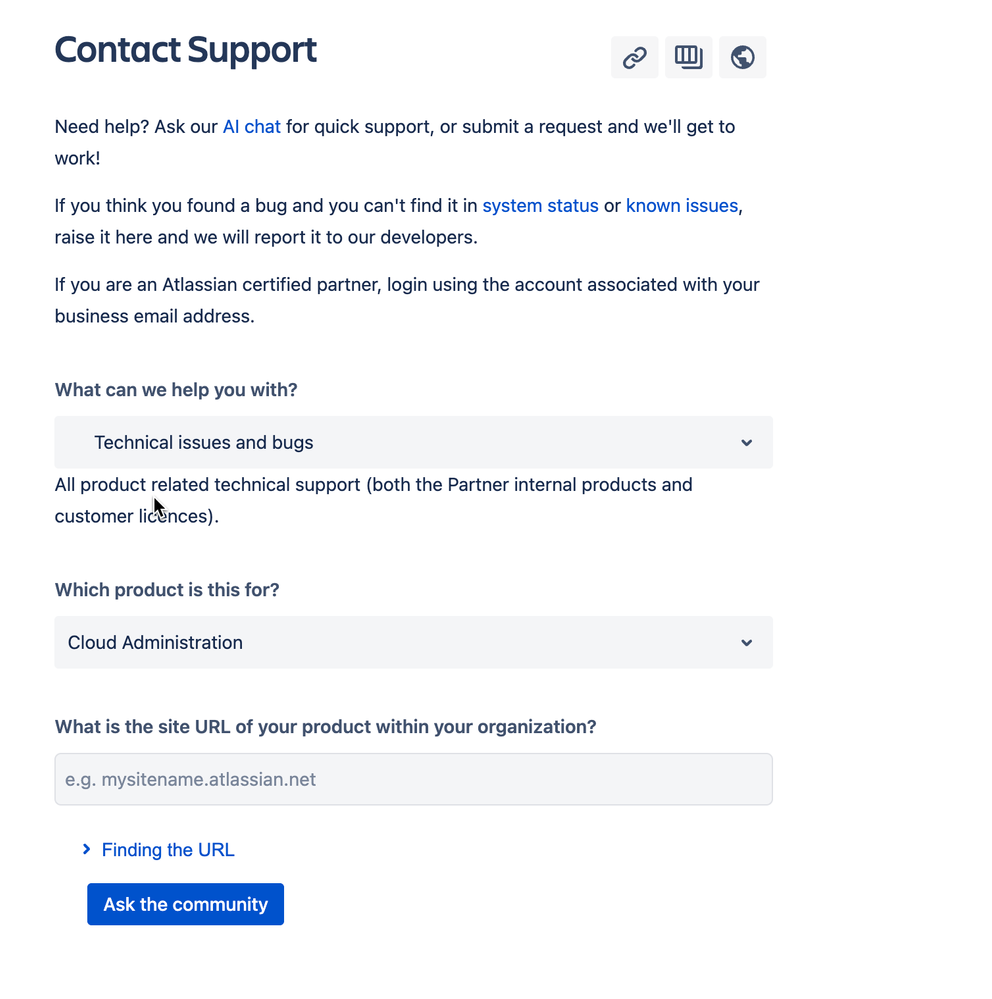Select the 'Technical issues and bugs' field text
Viewport: 992px width, 999px height.
204,443
